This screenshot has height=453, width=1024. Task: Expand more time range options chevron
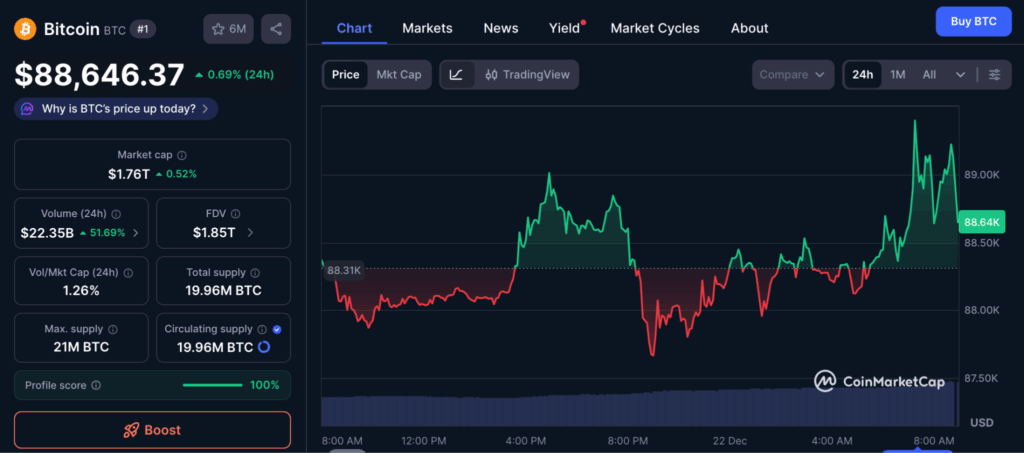coord(961,75)
